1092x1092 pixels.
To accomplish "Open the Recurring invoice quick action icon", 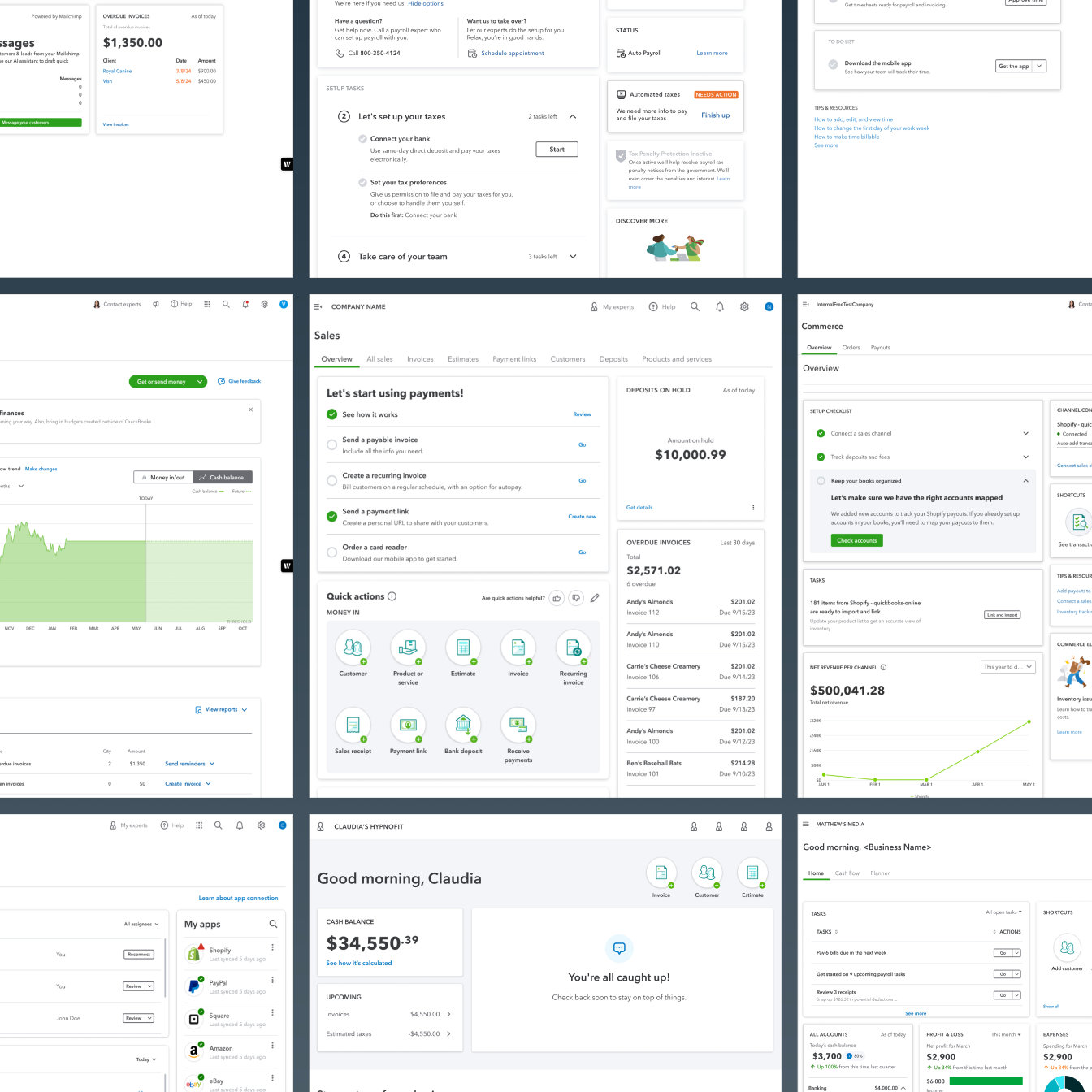I will [x=573, y=648].
